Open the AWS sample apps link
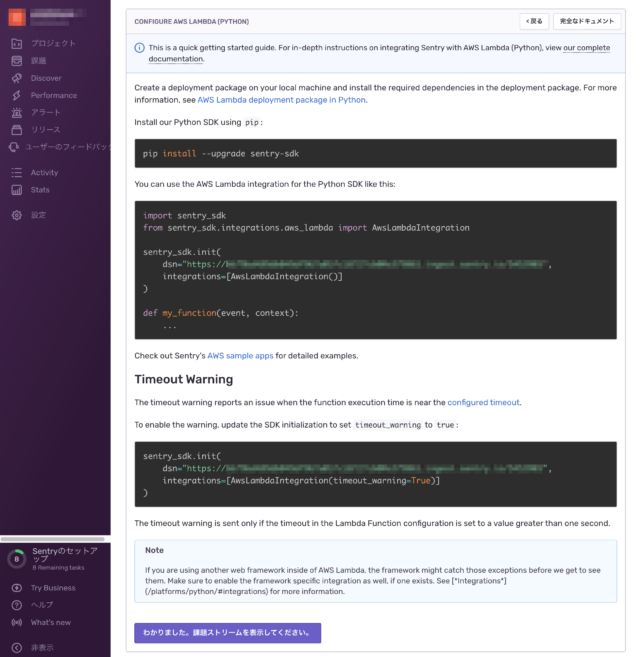The width and height of the screenshot is (640, 657). tap(240, 355)
